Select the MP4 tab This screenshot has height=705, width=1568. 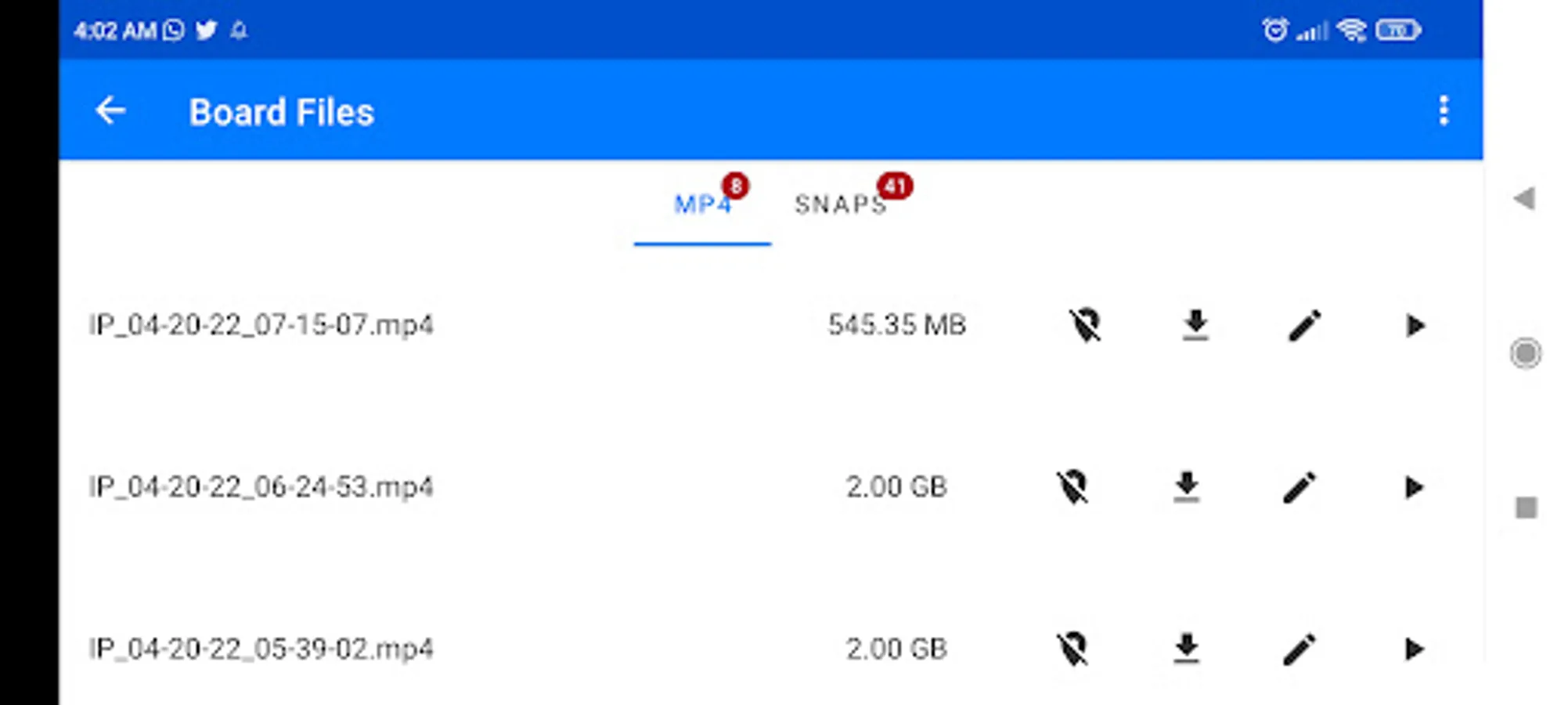pyautogui.click(x=702, y=204)
